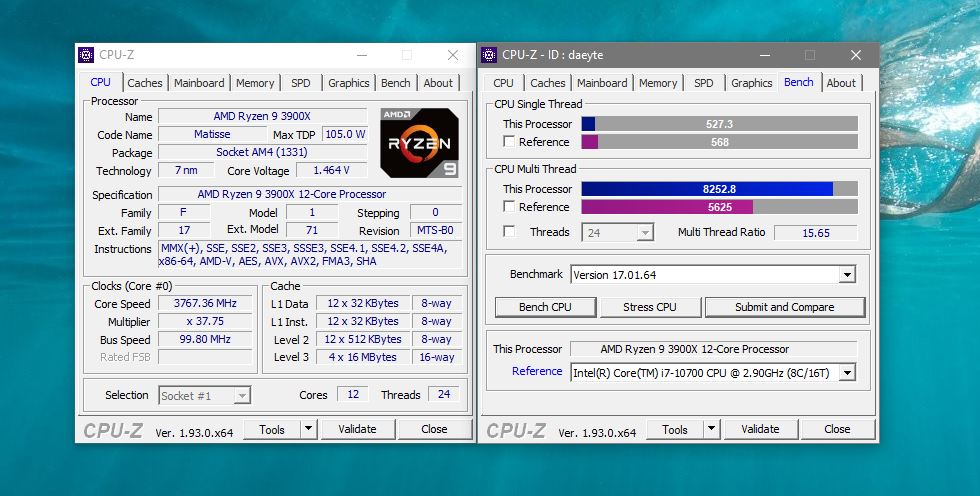
Task: Click the CPU-Z app icon in the left window title bar
Action: [x=86, y=55]
